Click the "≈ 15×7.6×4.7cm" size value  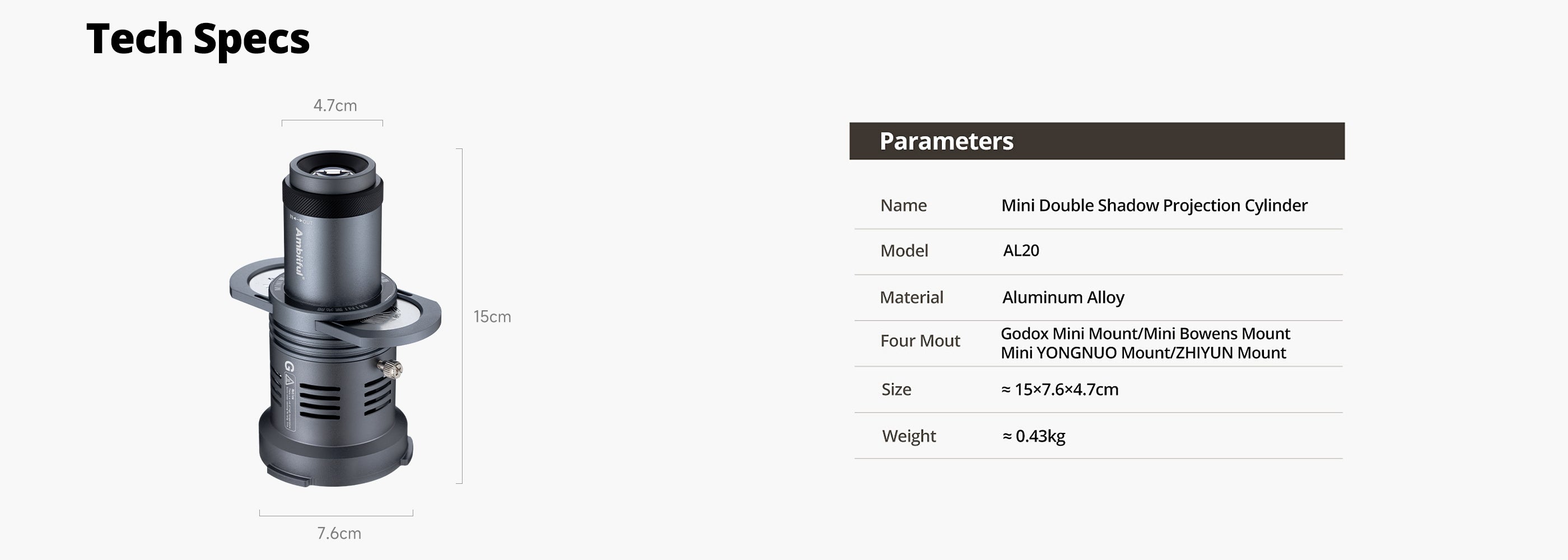[1060, 390]
